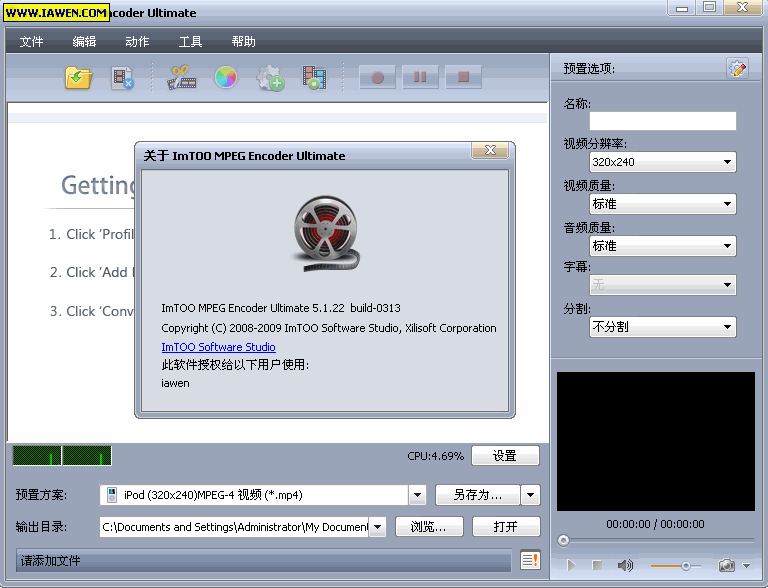This screenshot has height=588, width=768.
Task: Open the video Clip scissors tool
Action: (x=181, y=77)
